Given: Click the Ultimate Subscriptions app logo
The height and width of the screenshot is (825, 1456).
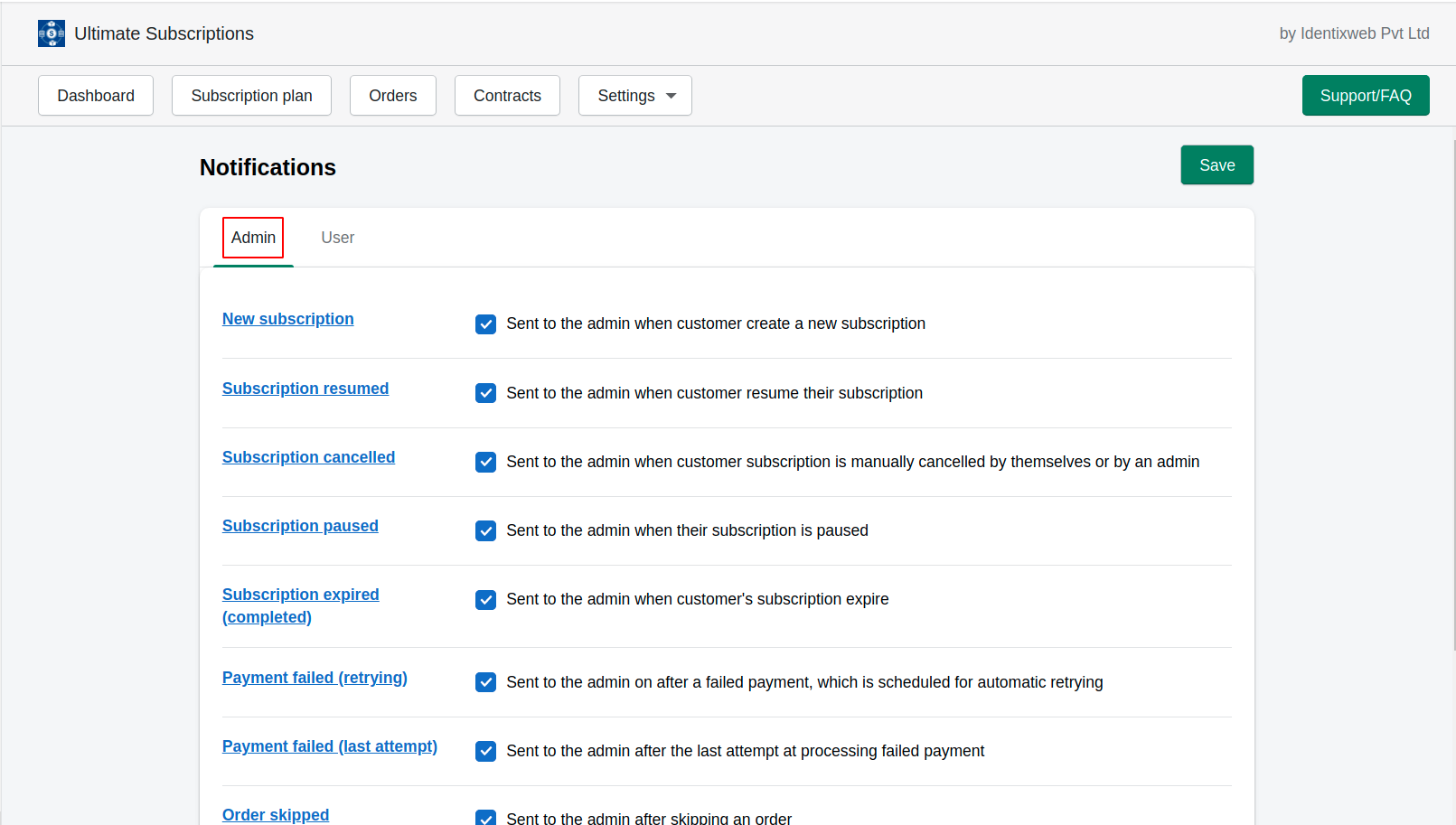Looking at the screenshot, I should 51,33.
